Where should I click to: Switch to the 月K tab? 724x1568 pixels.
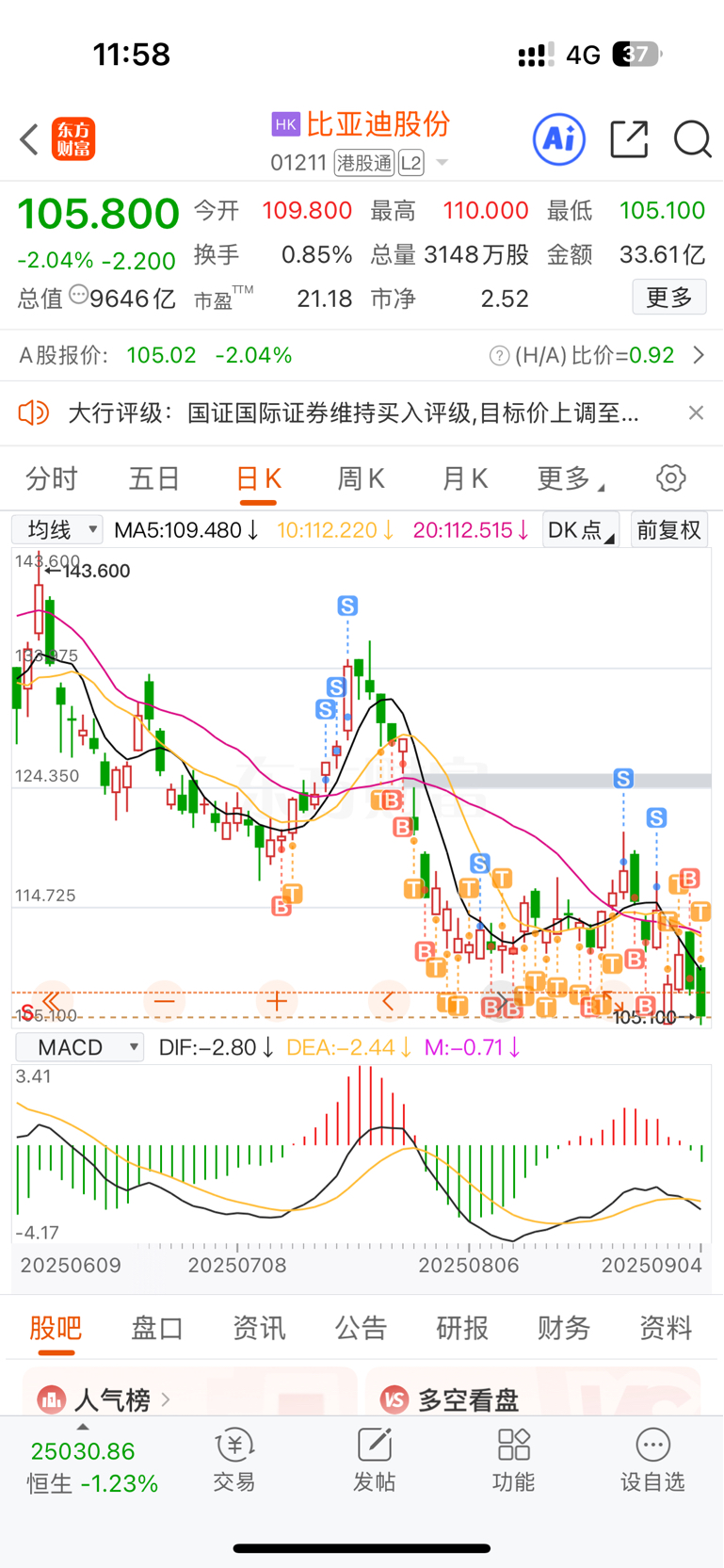[465, 478]
